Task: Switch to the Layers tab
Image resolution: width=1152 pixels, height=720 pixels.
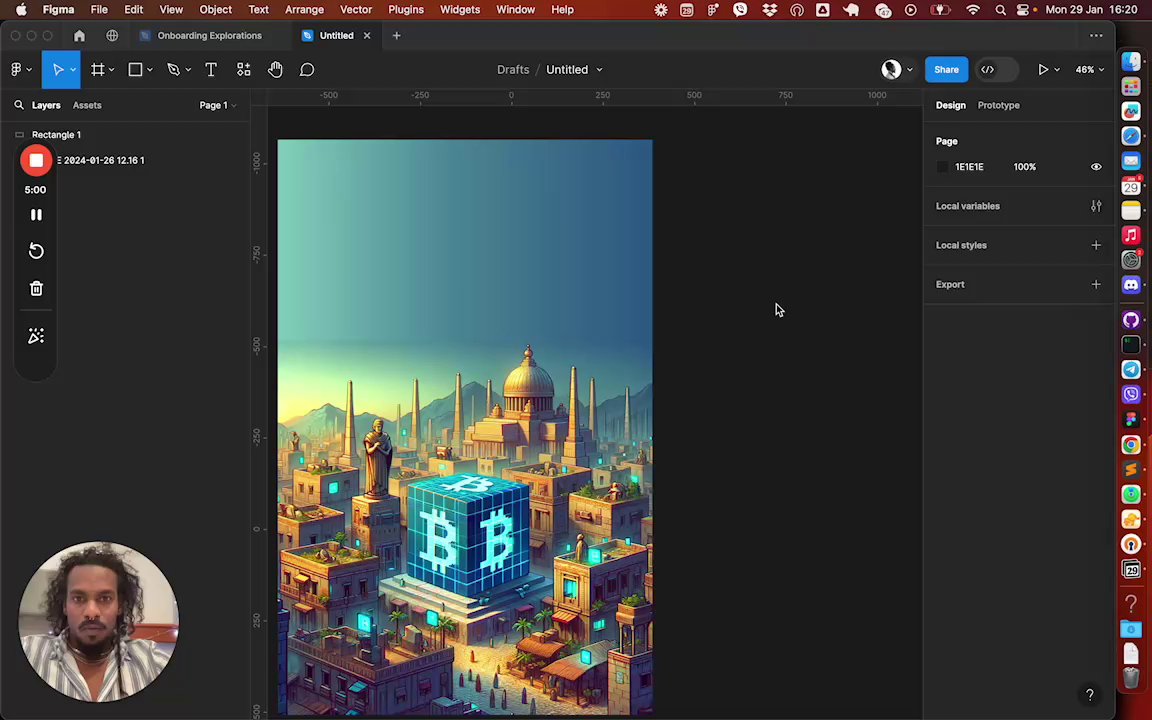Action: click(x=46, y=105)
